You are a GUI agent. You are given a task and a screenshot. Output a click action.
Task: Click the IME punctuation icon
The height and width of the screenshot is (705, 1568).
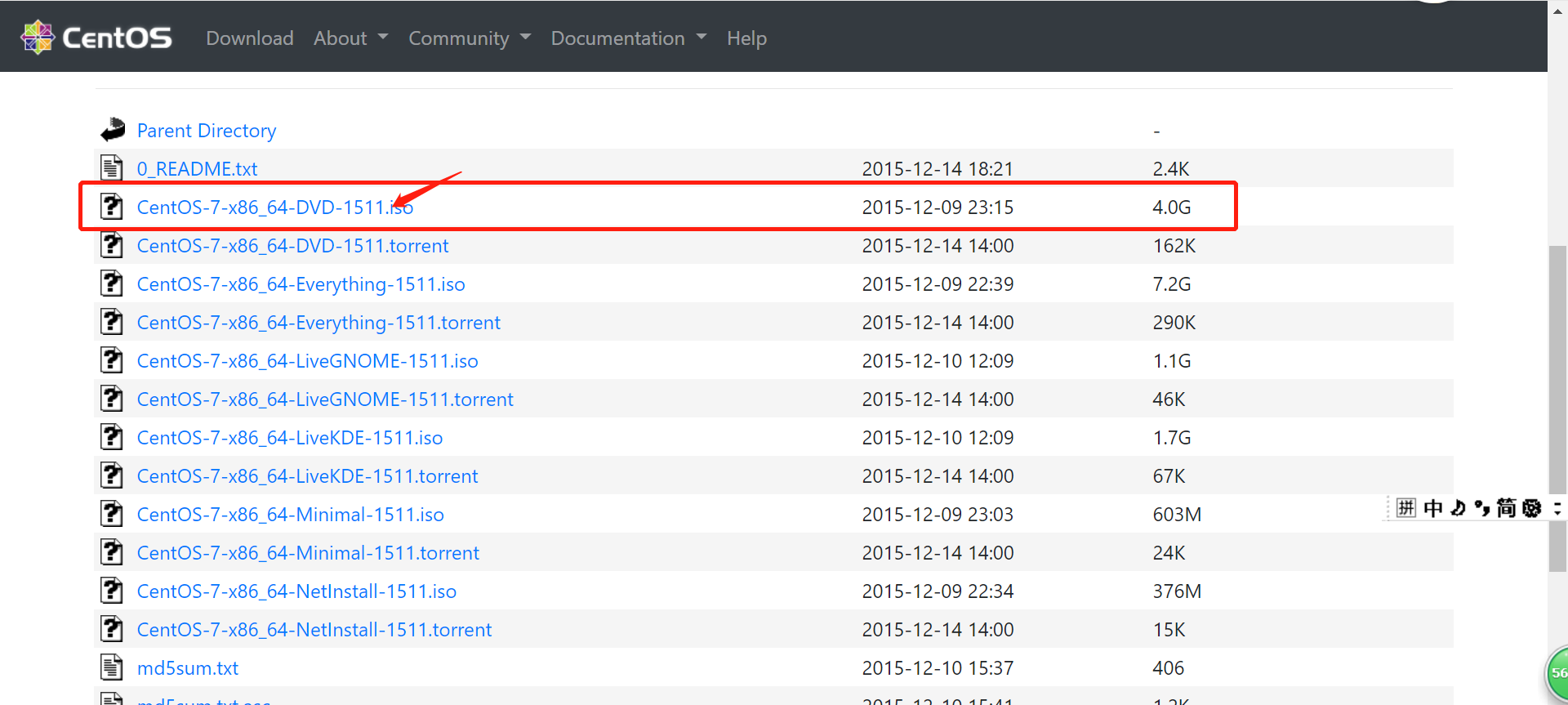tap(1482, 508)
